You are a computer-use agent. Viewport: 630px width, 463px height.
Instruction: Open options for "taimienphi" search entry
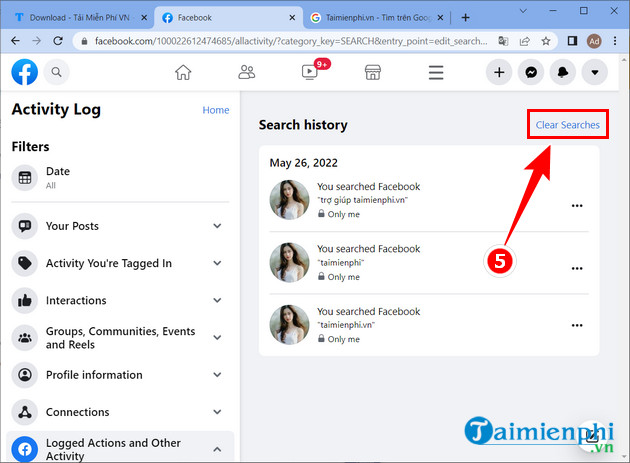pyautogui.click(x=577, y=268)
